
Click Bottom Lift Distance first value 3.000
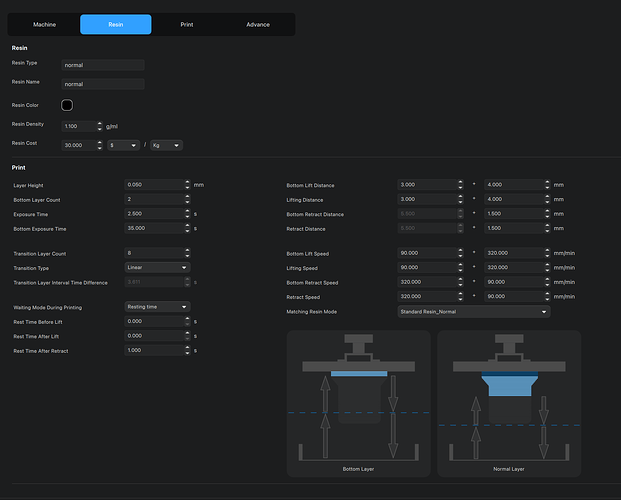(x=427, y=185)
